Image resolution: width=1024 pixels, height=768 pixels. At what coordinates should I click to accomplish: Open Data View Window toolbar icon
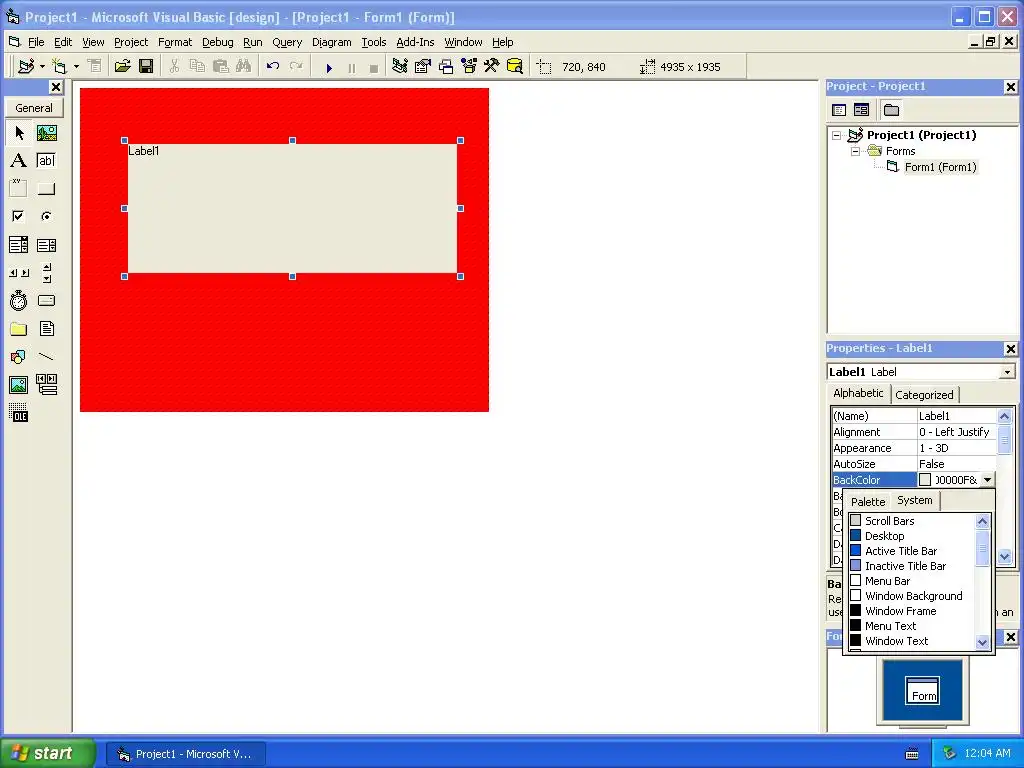[515, 67]
